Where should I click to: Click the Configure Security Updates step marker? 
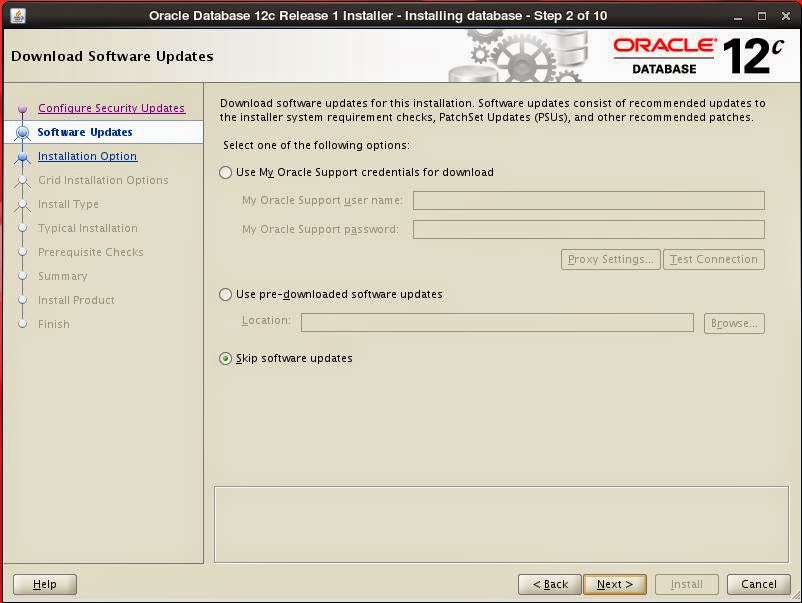[x=23, y=108]
